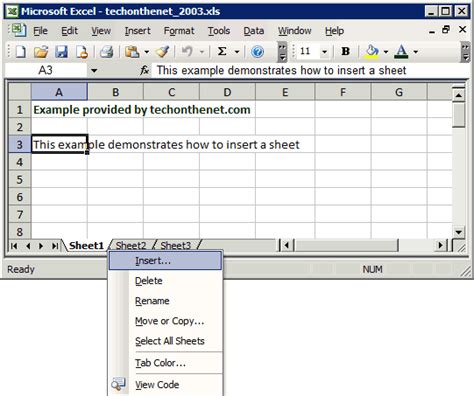Open the Format menu
This screenshot has height=396, width=474.
[x=179, y=31]
